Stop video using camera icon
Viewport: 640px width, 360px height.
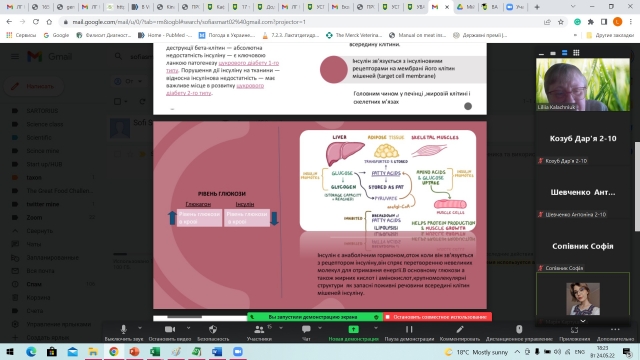tap(170, 329)
